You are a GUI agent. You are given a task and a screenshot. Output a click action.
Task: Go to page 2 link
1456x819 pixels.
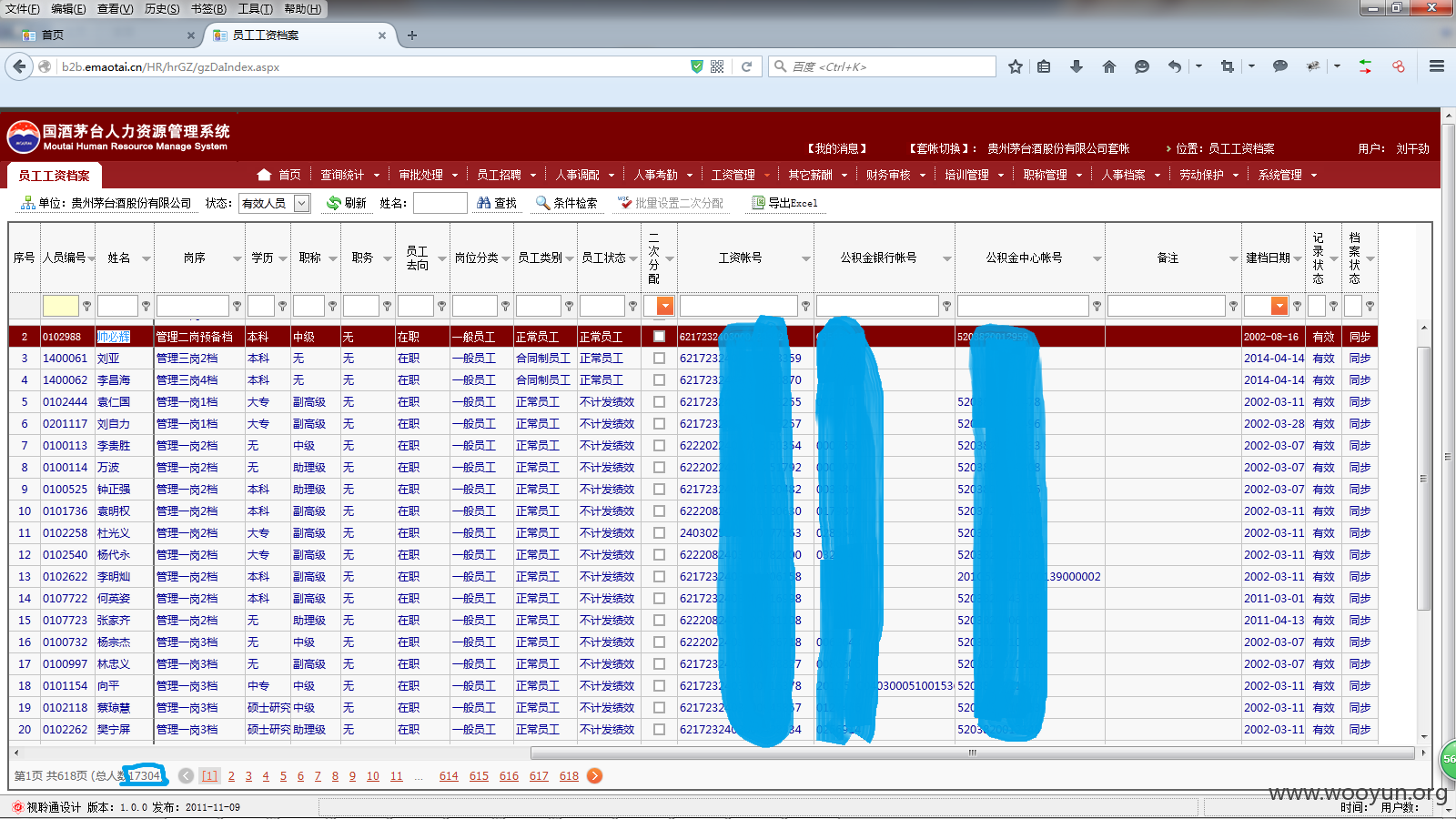[x=231, y=776]
